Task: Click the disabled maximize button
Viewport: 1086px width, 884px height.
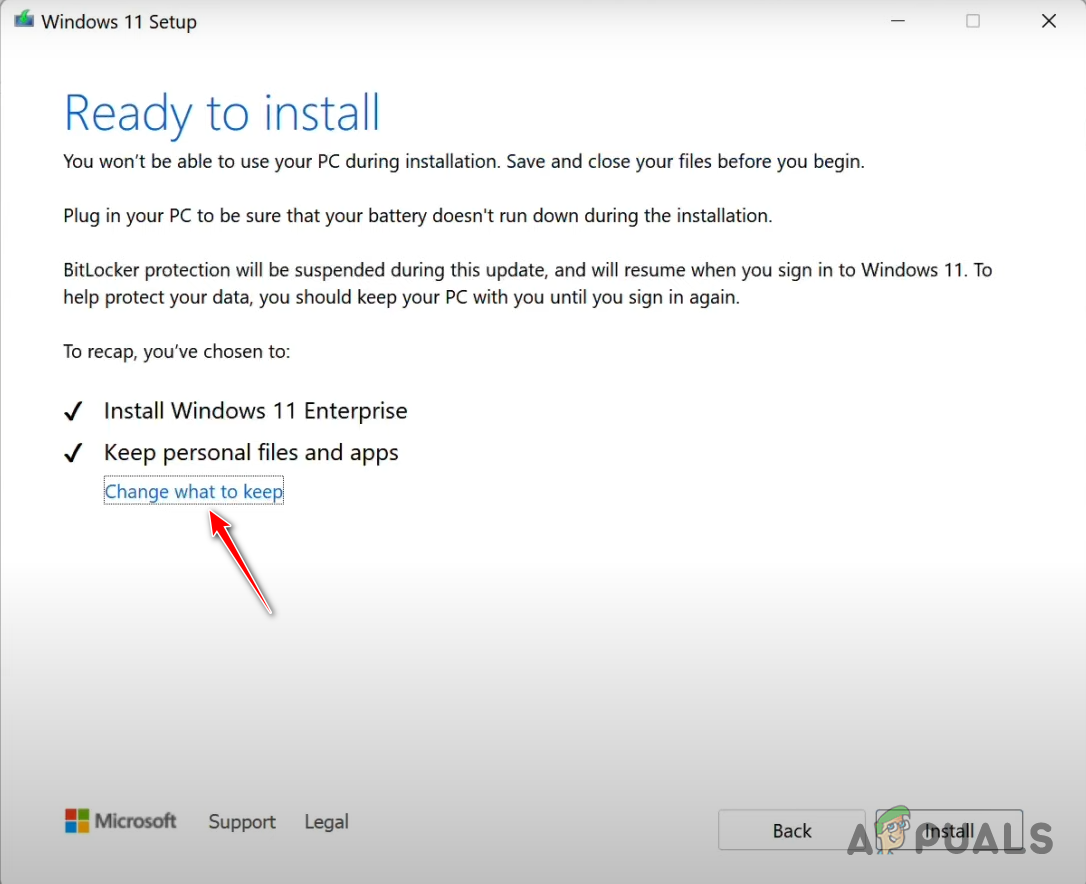Action: (972, 21)
